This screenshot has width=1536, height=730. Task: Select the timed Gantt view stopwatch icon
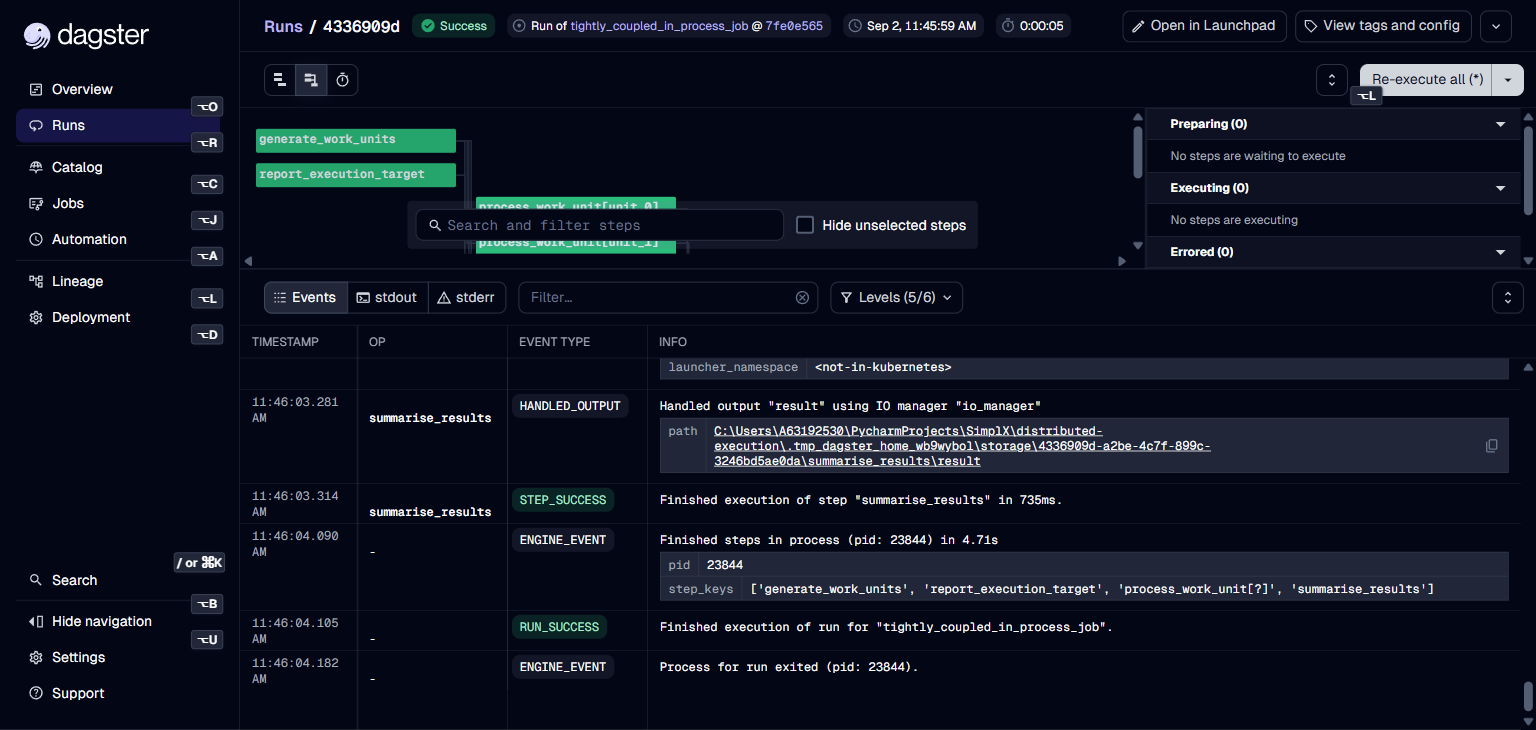[342, 80]
